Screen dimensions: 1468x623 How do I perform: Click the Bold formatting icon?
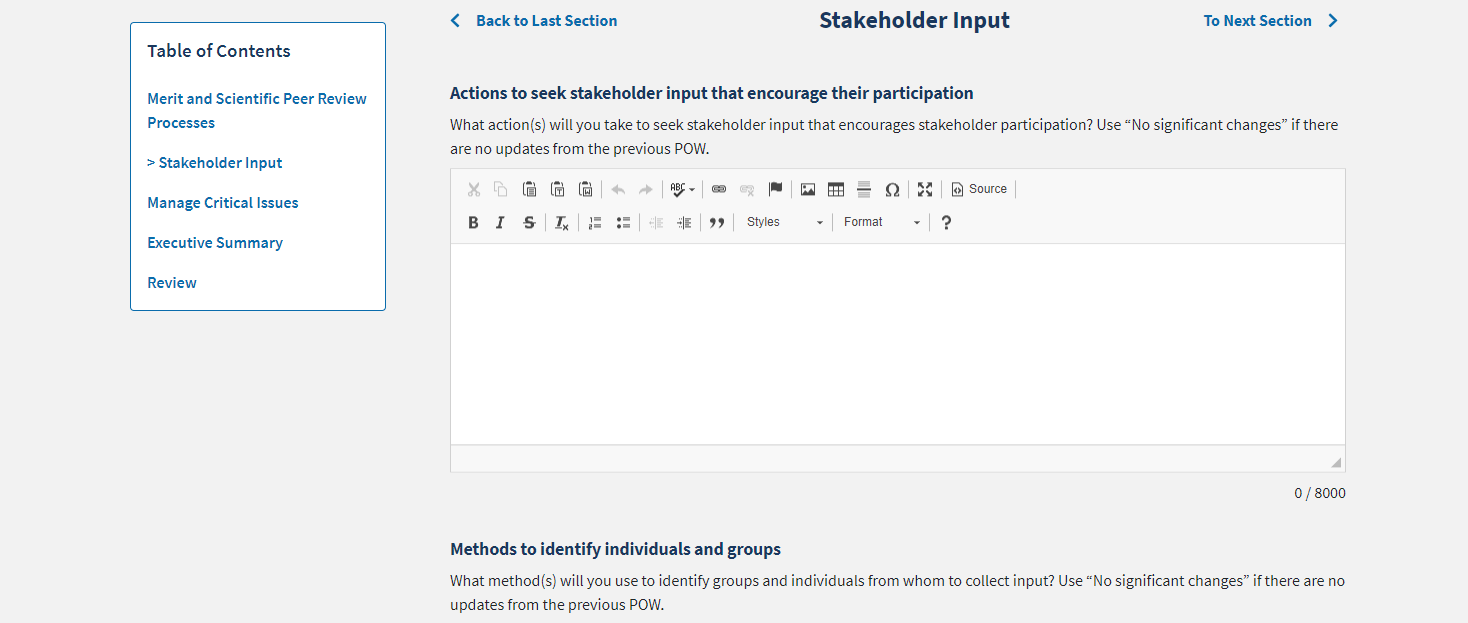tap(474, 222)
